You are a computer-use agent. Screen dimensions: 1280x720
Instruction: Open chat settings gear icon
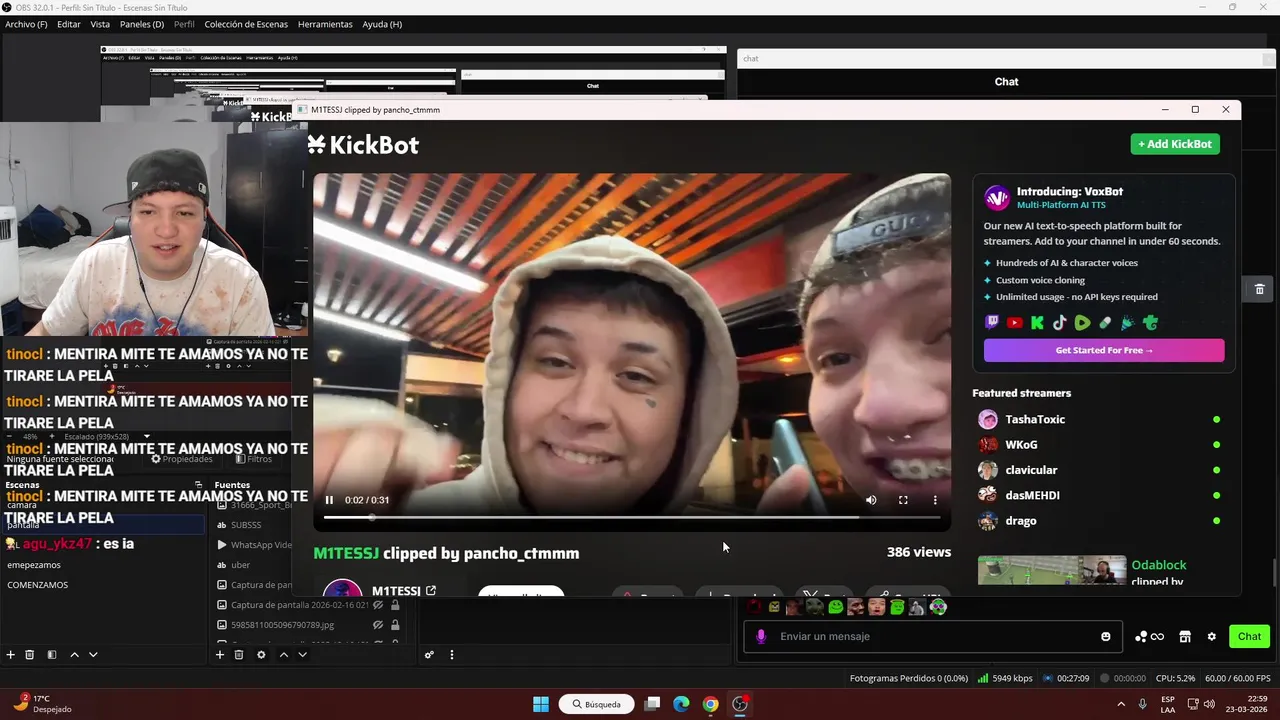1212,637
